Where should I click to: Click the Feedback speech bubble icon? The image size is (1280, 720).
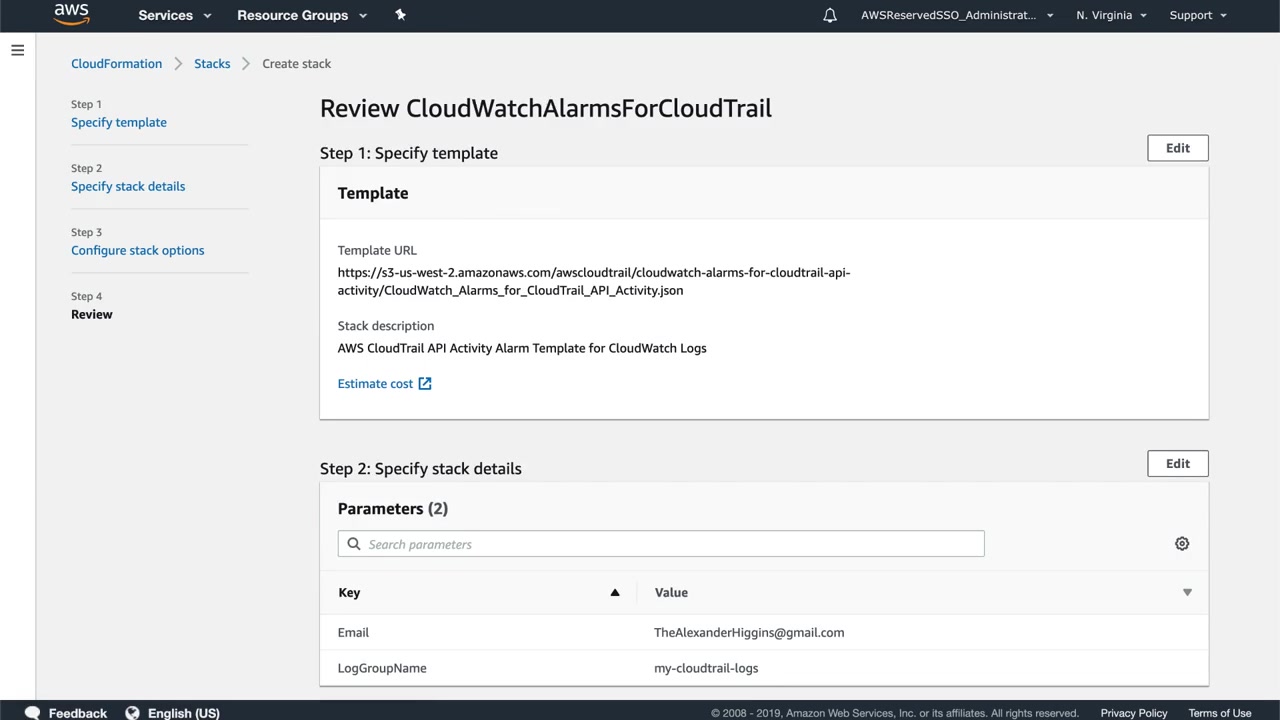(x=32, y=713)
